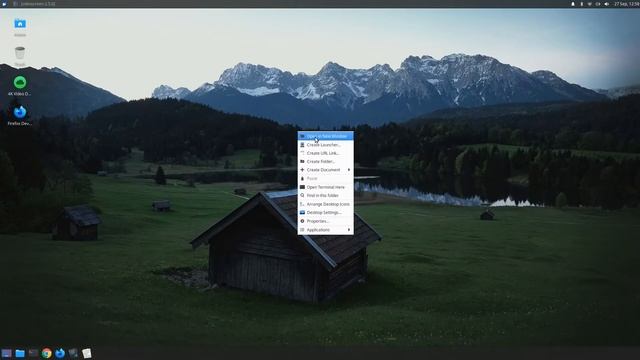Click the grid icon beside Applications
This screenshot has height=360, width=640.
click(x=302, y=230)
